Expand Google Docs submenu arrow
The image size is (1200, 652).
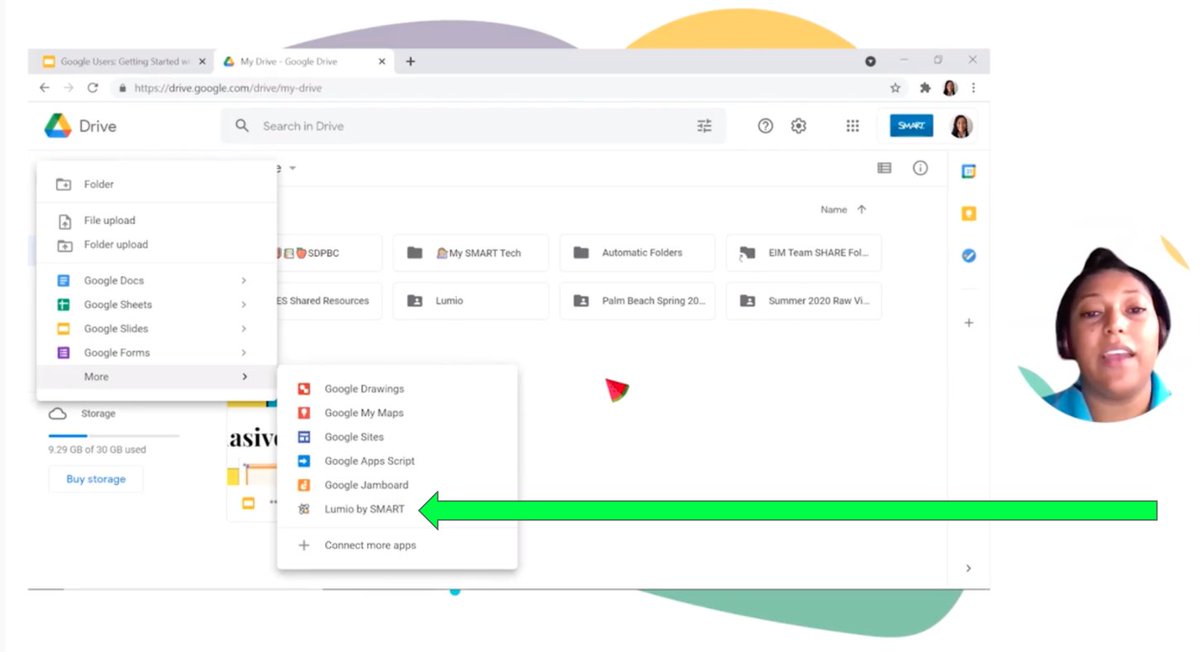pyautogui.click(x=244, y=280)
